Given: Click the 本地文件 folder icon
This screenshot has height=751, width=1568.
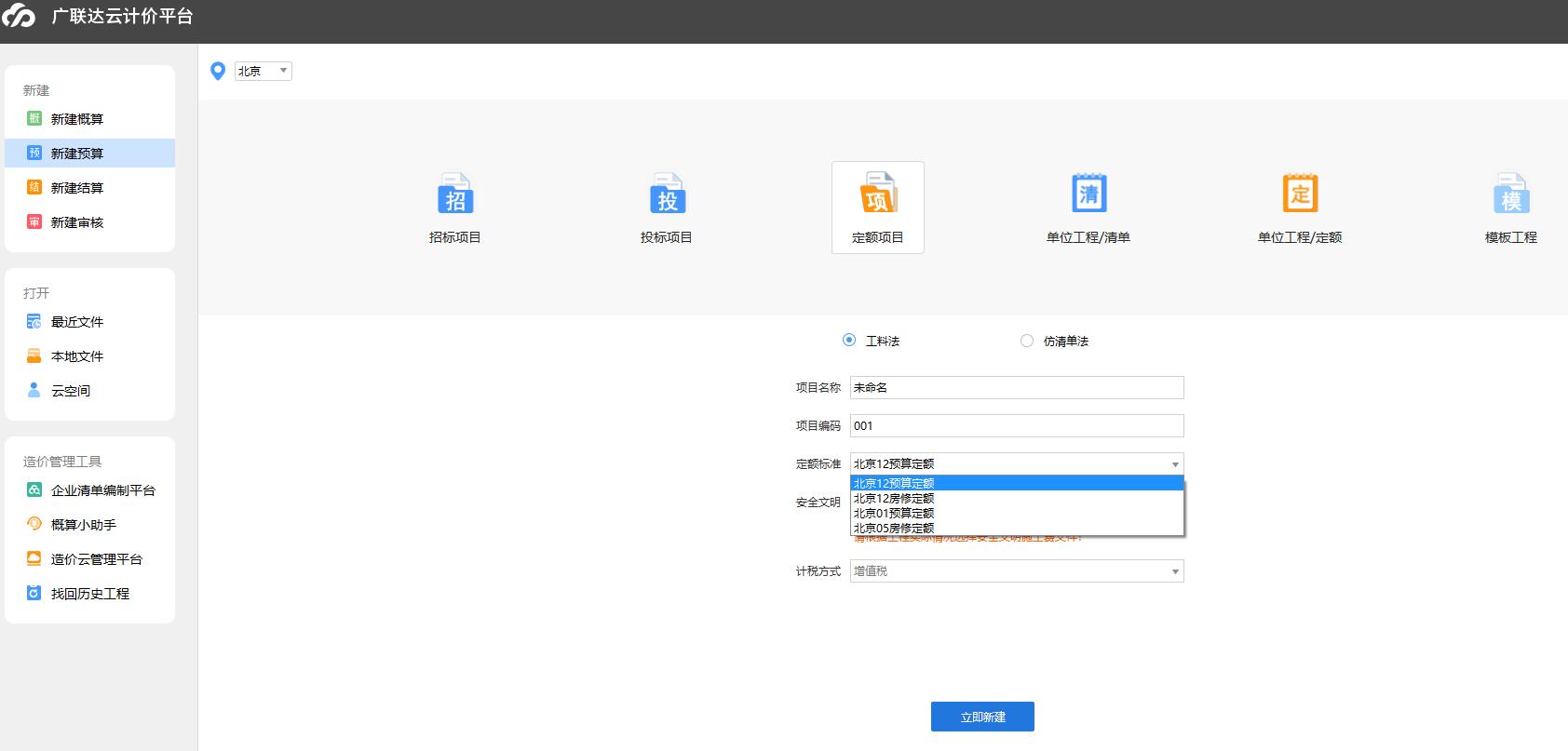Looking at the screenshot, I should pos(34,355).
